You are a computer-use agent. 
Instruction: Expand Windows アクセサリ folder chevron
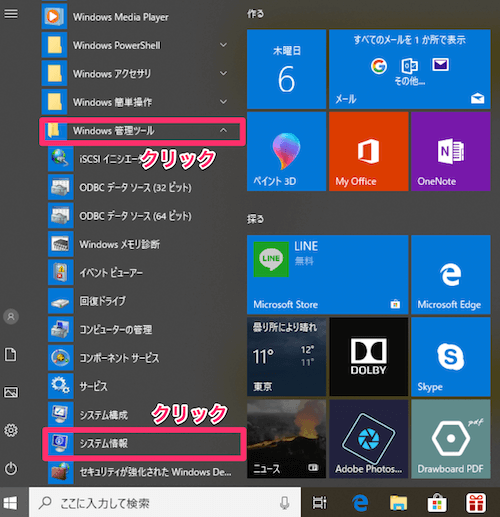pos(223,73)
